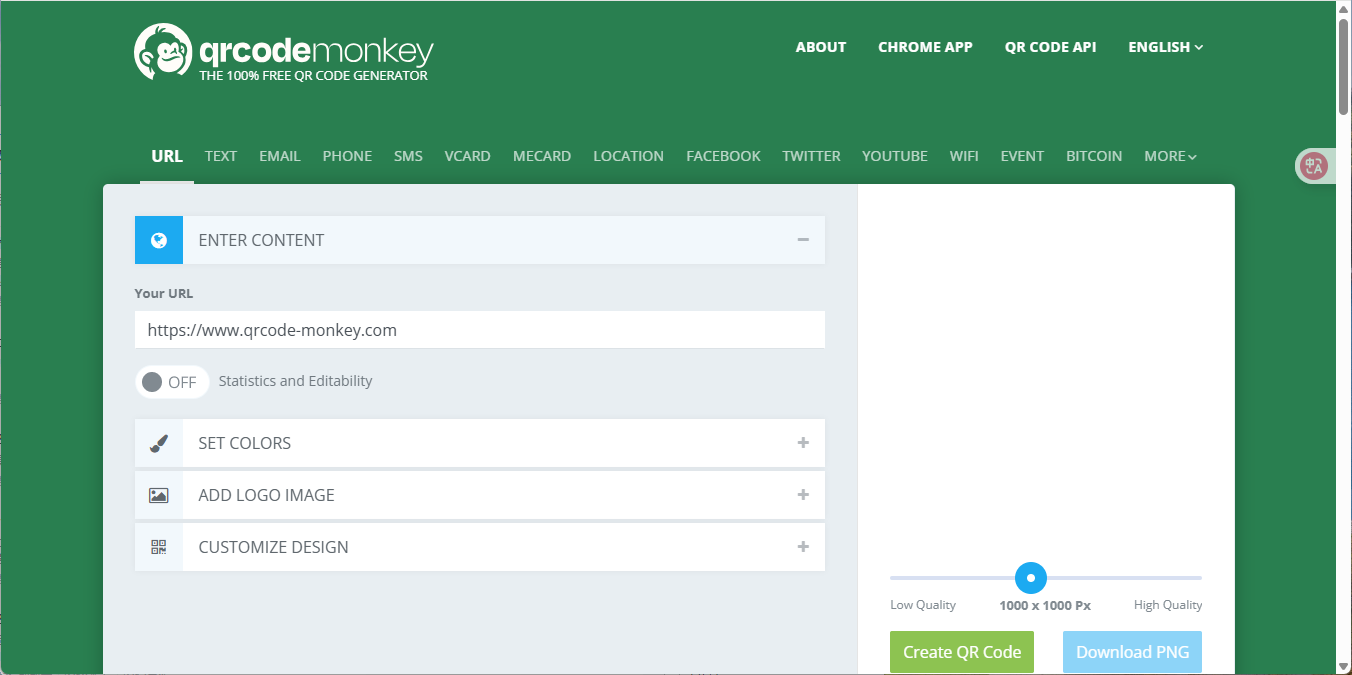Viewport: 1352px width, 675px height.
Task: Click the picture icon for Add Logo Image
Action: point(159,495)
